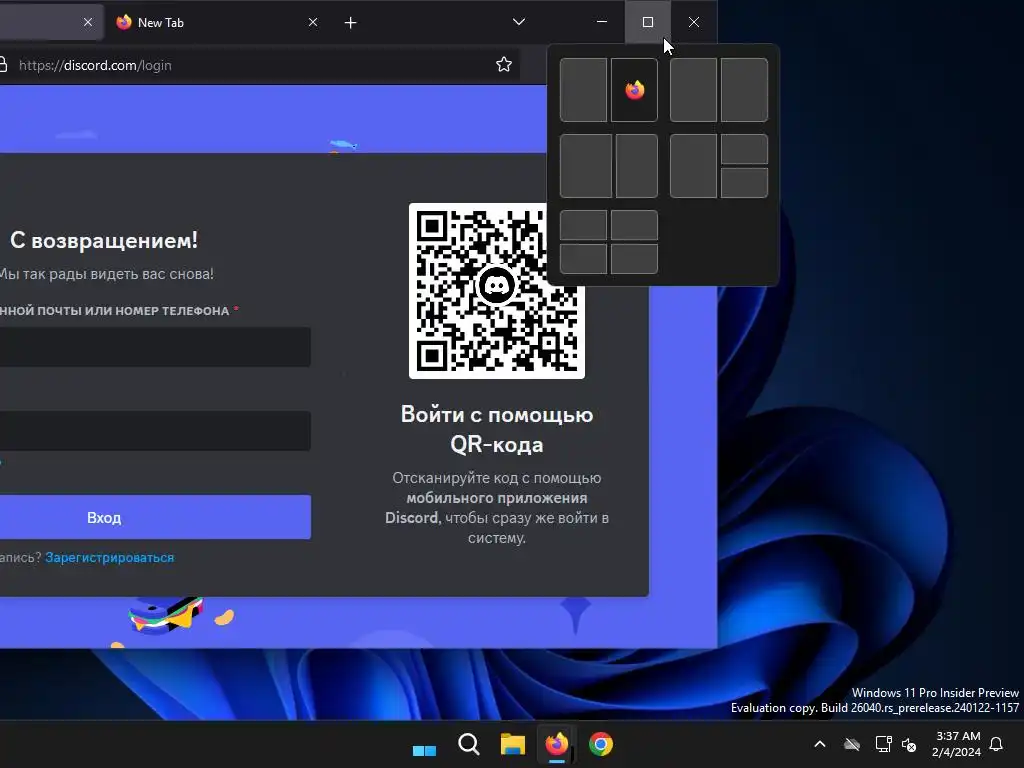Image resolution: width=1024 pixels, height=768 pixels.
Task: Snap to bottom-left quadrant of grid layout
Action: click(583, 259)
